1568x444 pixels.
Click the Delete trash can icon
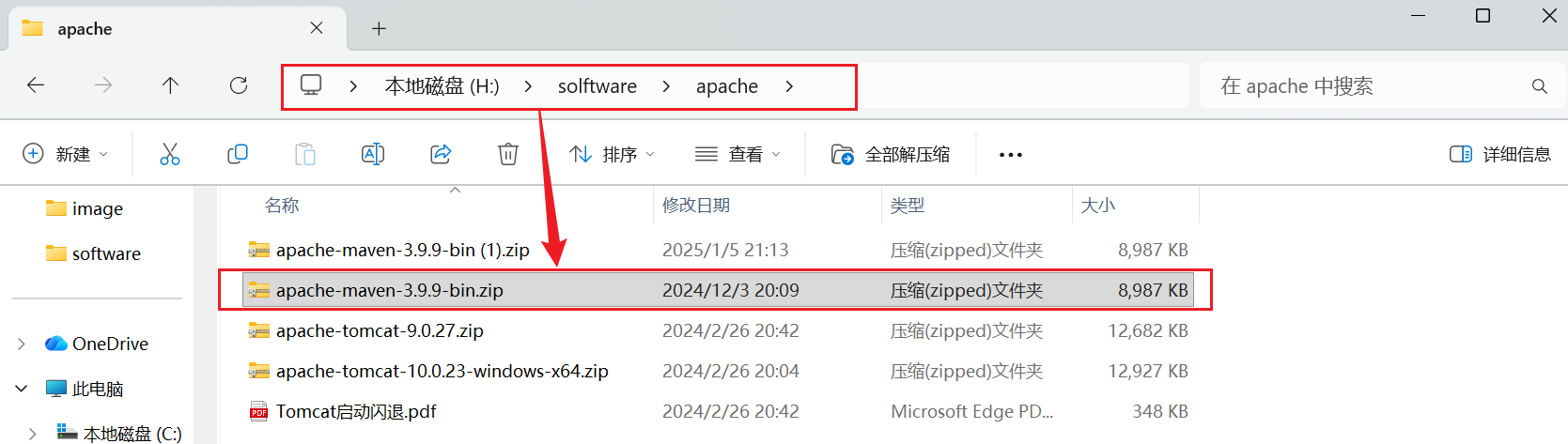508,154
